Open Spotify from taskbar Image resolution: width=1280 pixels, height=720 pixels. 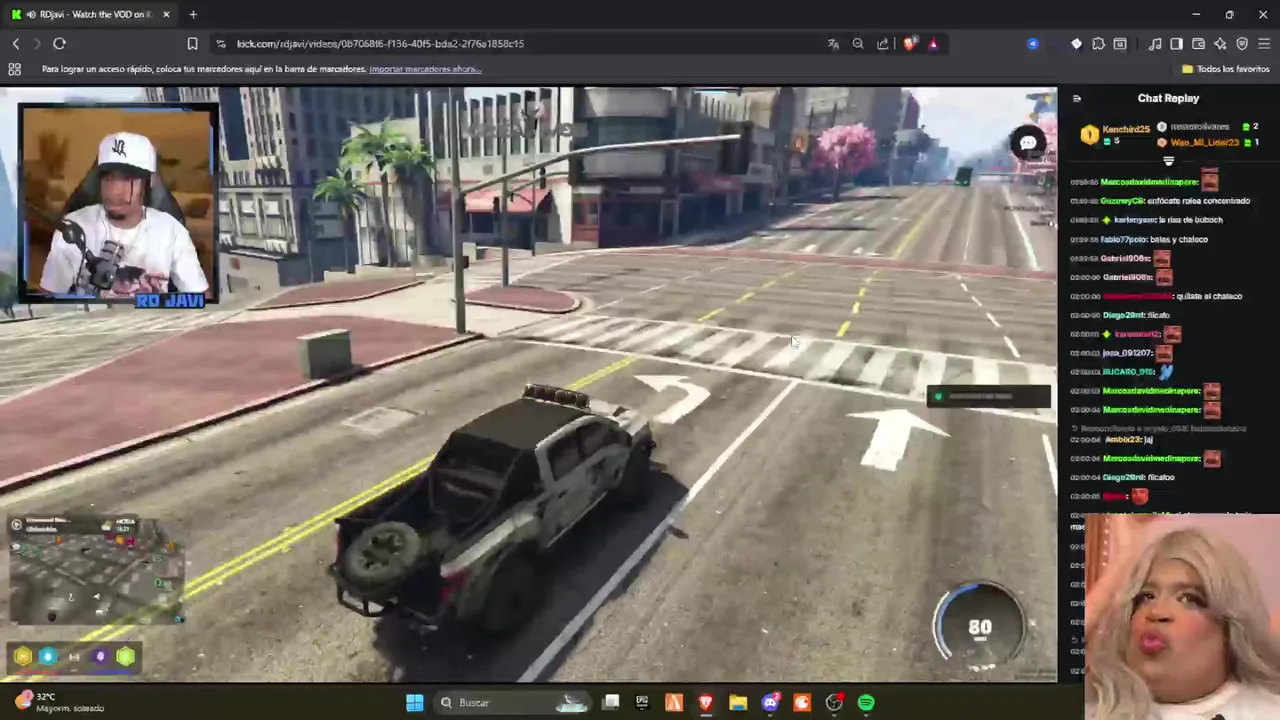866,703
